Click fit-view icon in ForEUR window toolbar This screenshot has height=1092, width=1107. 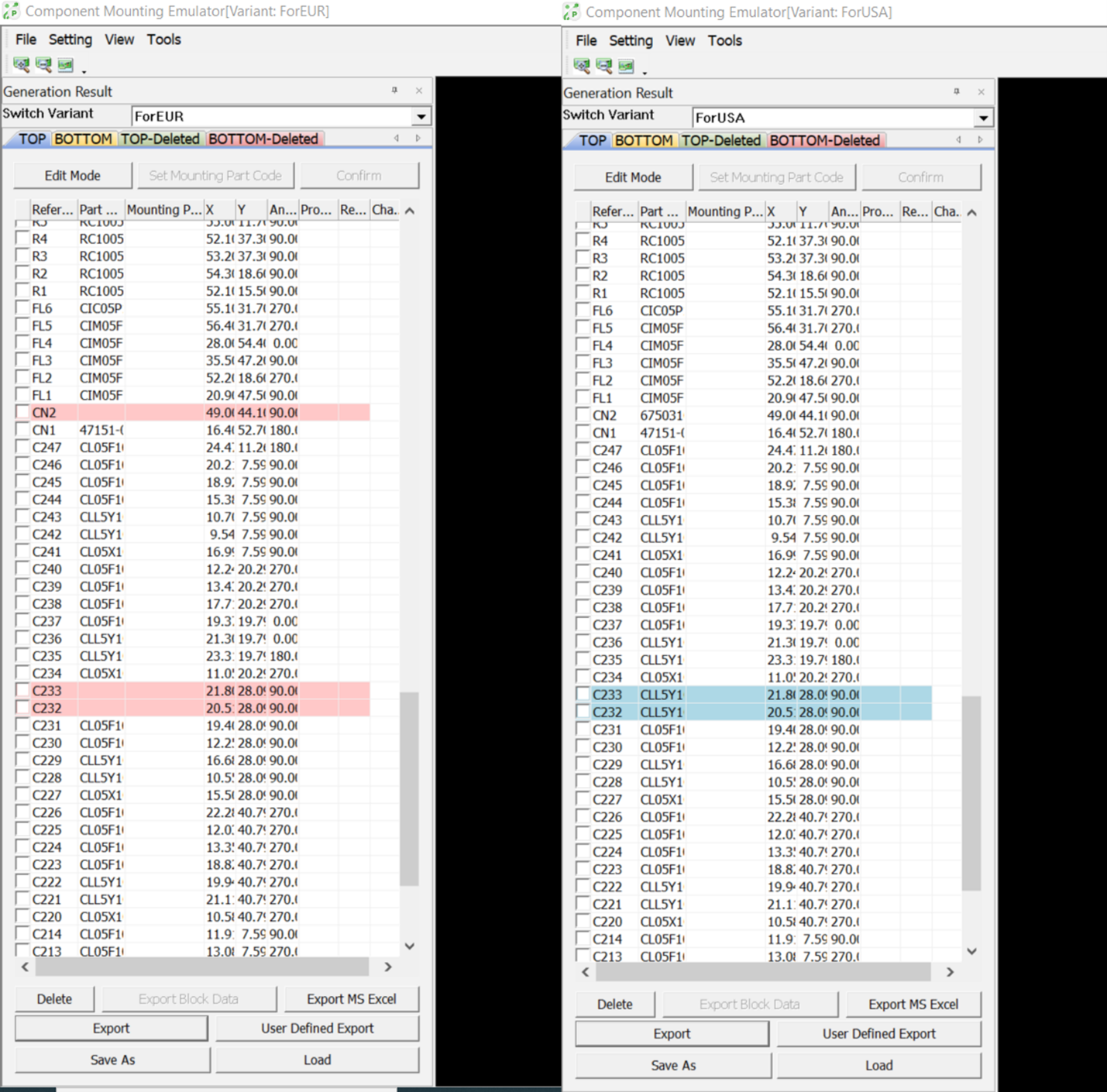pos(66,65)
